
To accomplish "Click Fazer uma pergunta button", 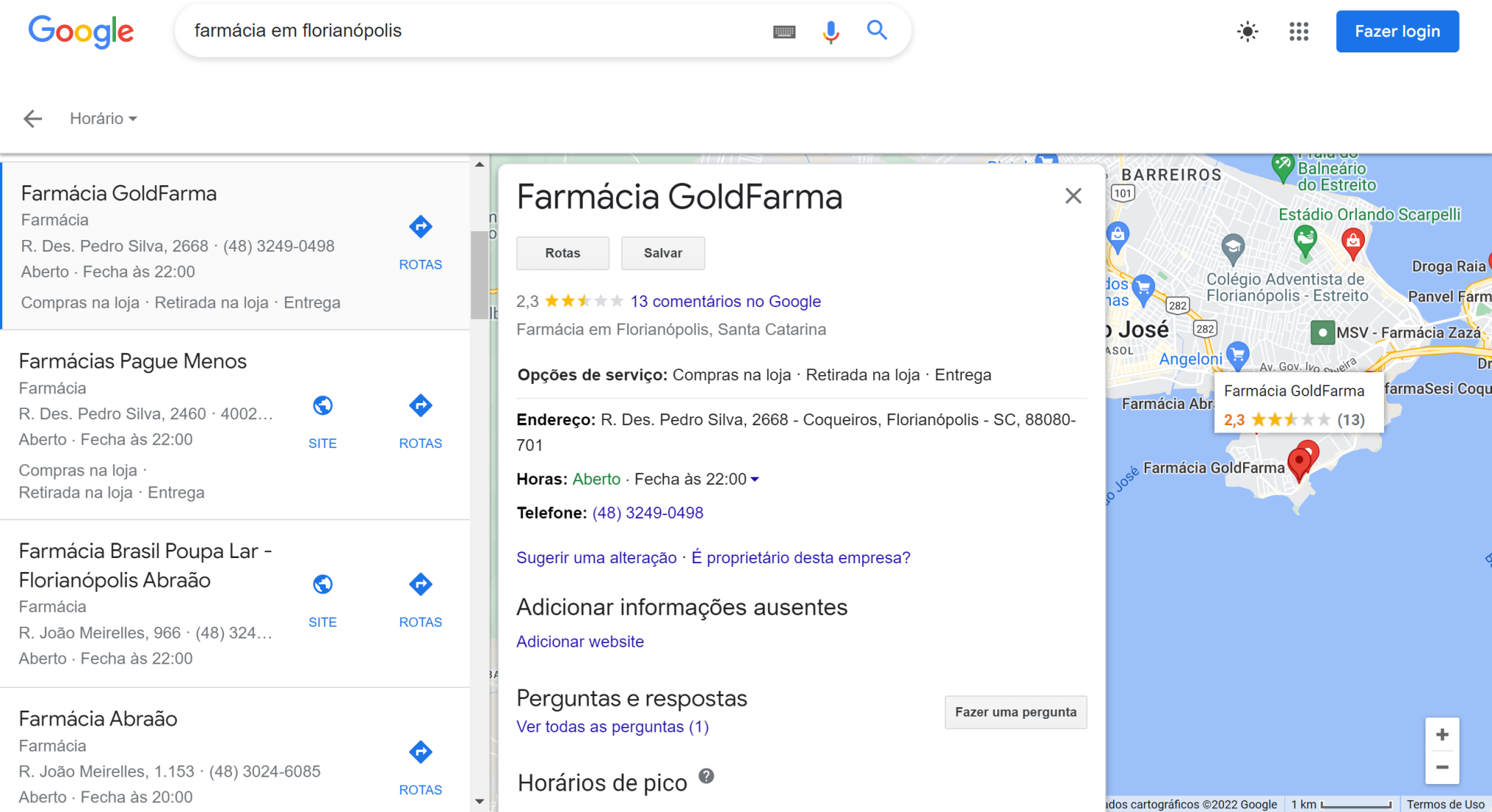I will (x=1016, y=712).
